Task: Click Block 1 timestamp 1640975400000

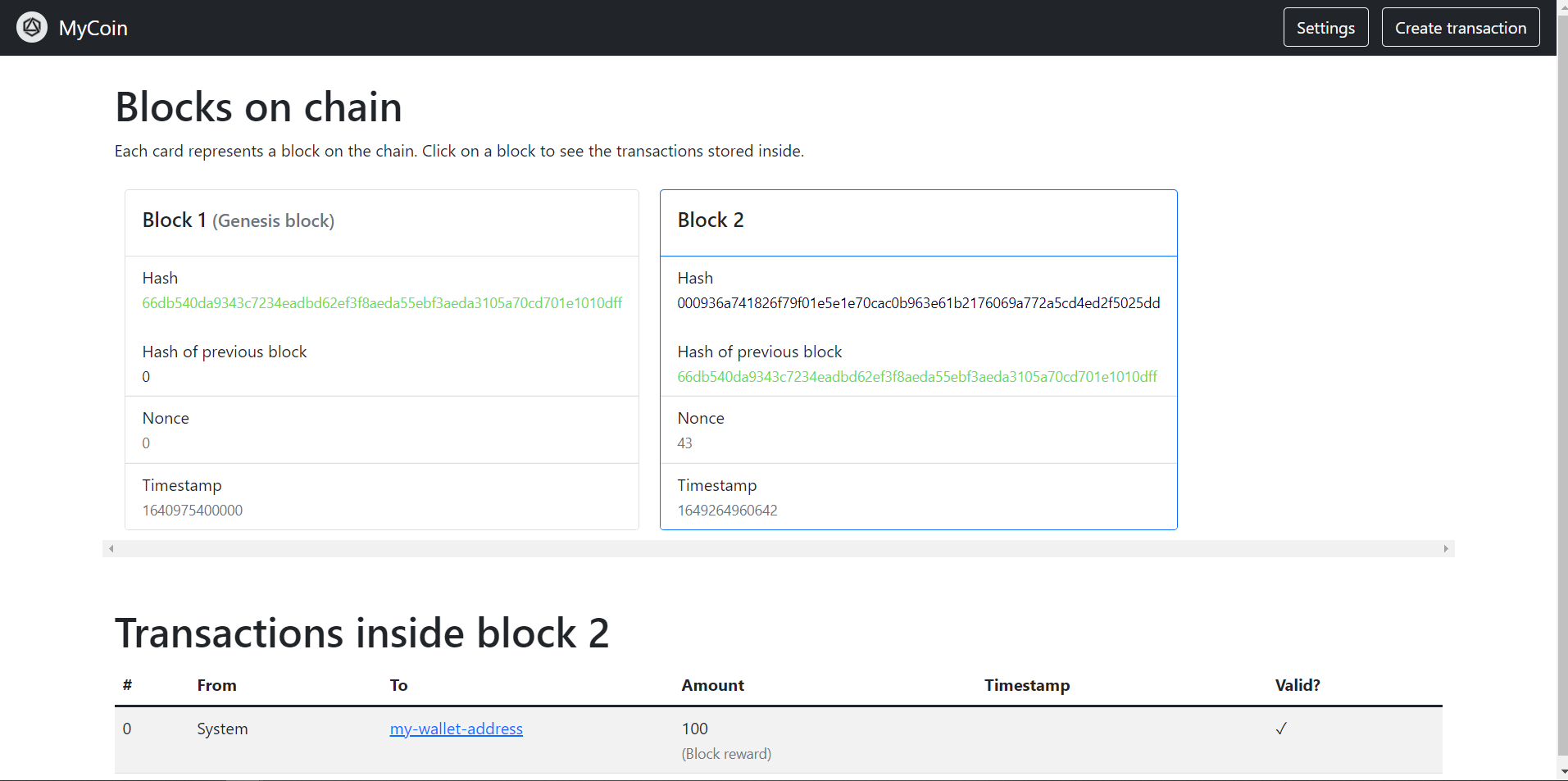Action: pyautogui.click(x=193, y=511)
